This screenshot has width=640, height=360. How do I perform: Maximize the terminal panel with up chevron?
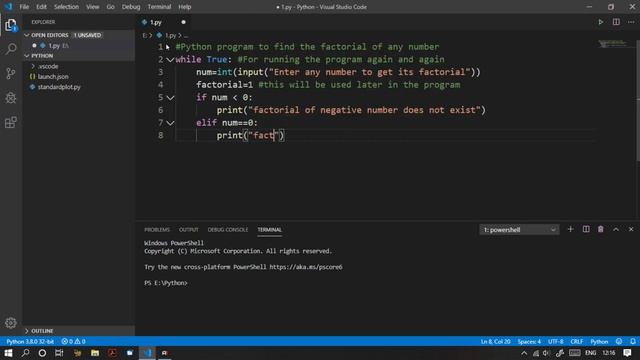(x=616, y=229)
